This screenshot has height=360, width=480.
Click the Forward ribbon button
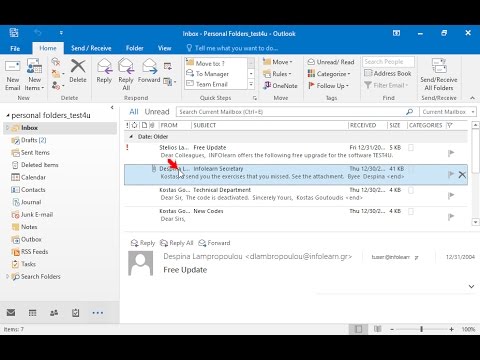tap(149, 71)
